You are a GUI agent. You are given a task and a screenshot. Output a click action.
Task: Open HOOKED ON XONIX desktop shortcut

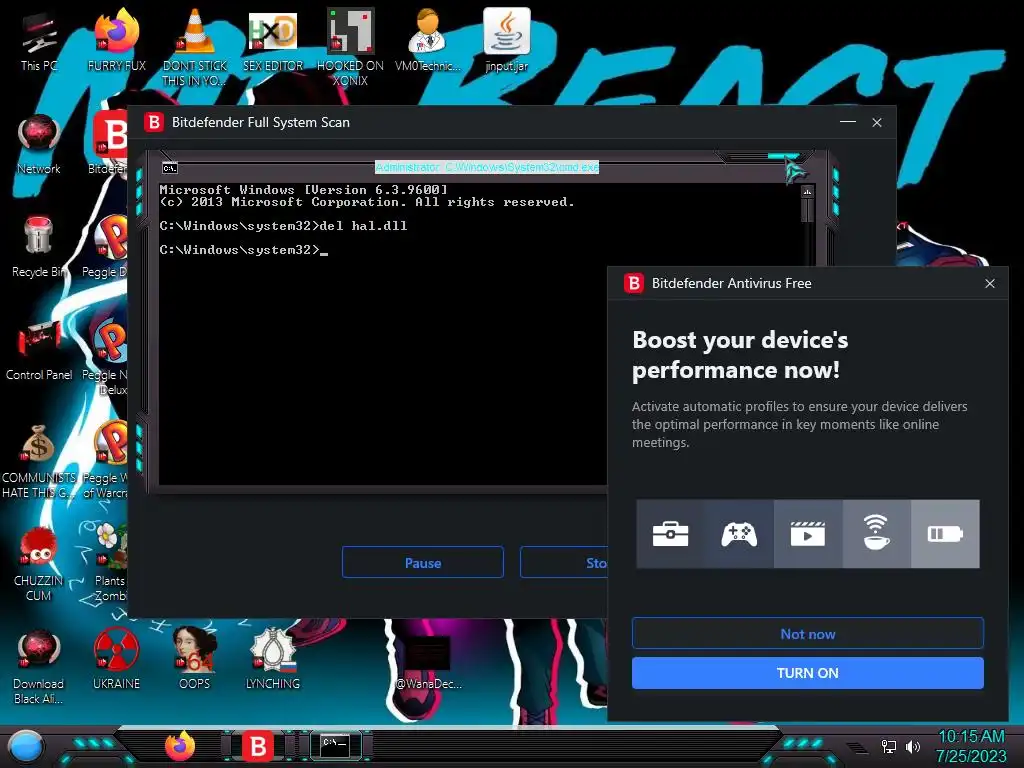pos(350,47)
